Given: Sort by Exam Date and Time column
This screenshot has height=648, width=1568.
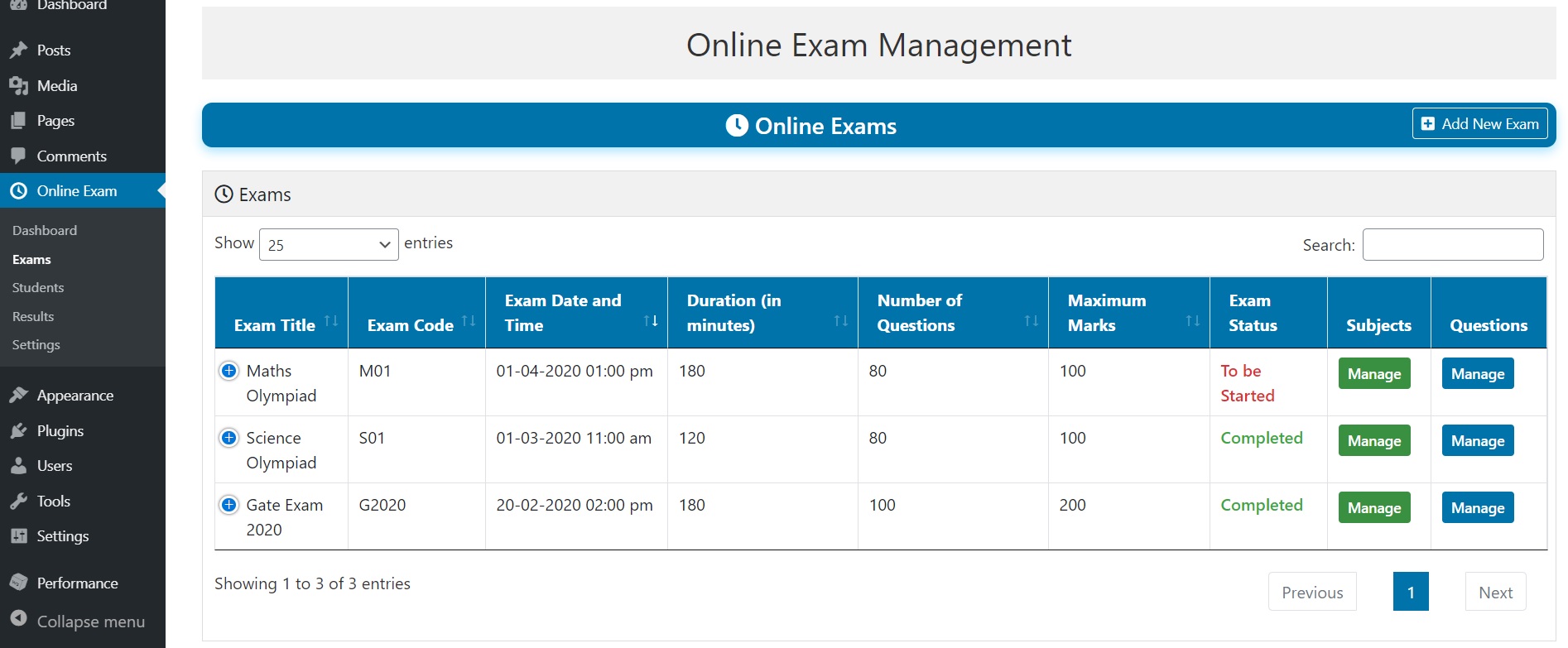Looking at the screenshot, I should [576, 313].
